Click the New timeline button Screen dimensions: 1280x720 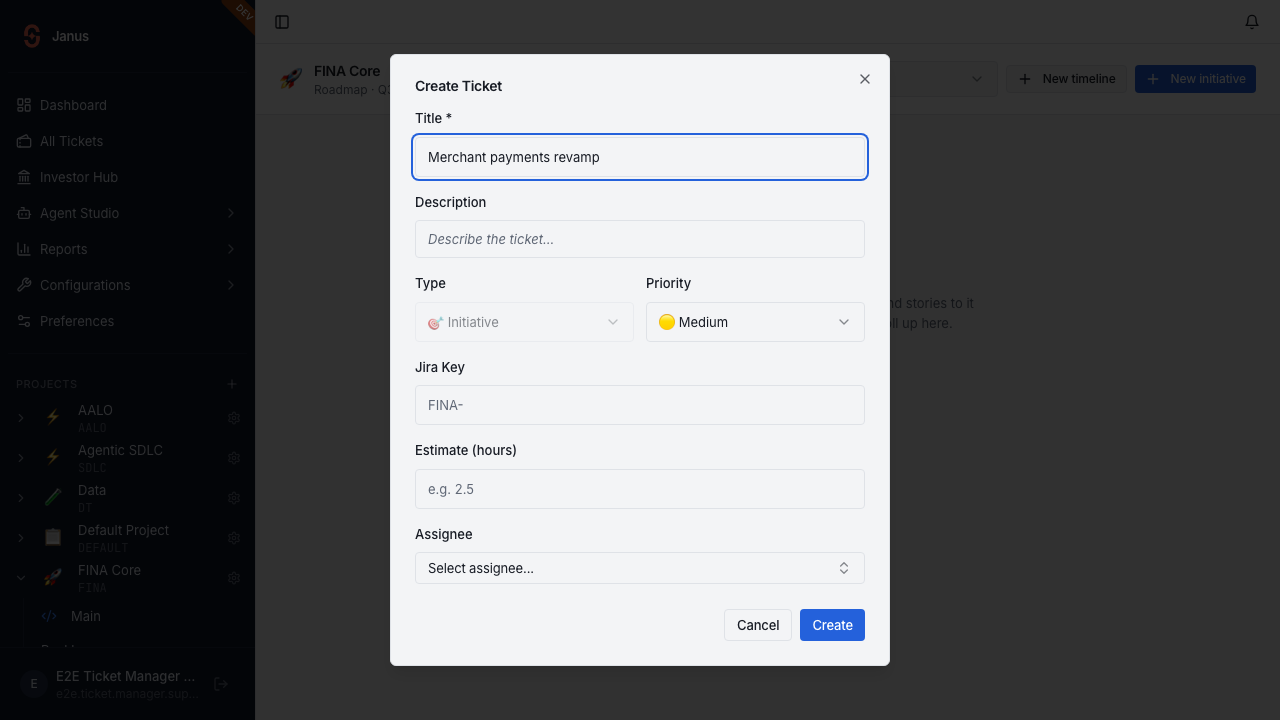pos(1066,79)
